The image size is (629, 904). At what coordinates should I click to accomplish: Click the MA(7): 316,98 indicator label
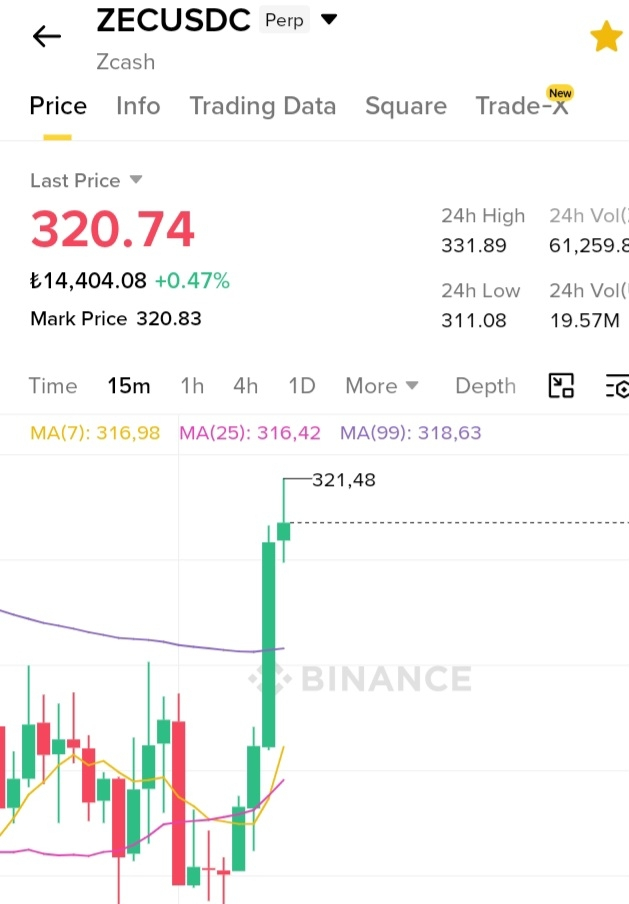pos(95,432)
